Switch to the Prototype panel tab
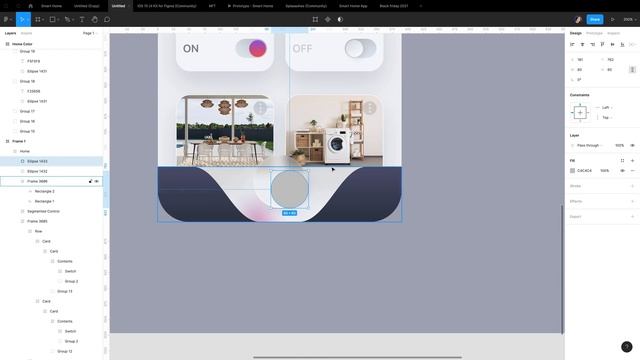This screenshot has height=360, width=640. pyautogui.click(x=594, y=33)
